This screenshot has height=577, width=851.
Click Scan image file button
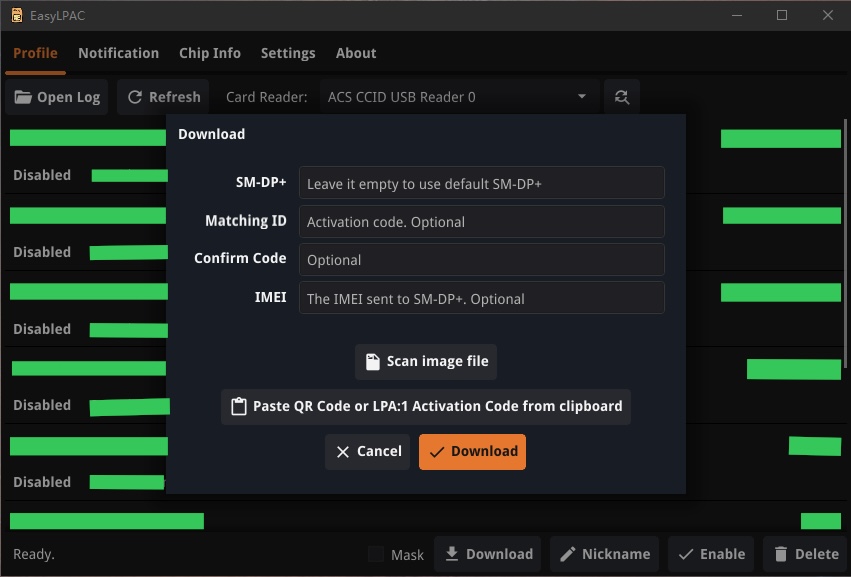[426, 361]
